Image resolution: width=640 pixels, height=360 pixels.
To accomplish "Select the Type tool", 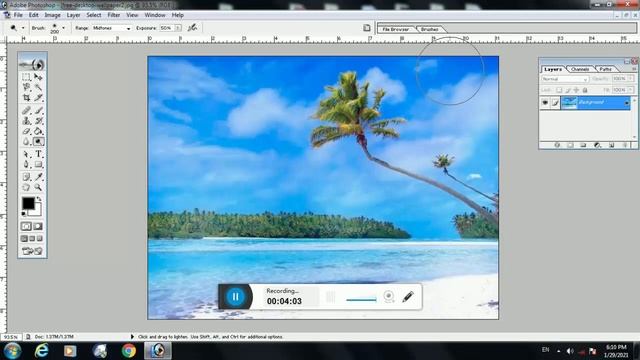I will pyautogui.click(x=38, y=154).
